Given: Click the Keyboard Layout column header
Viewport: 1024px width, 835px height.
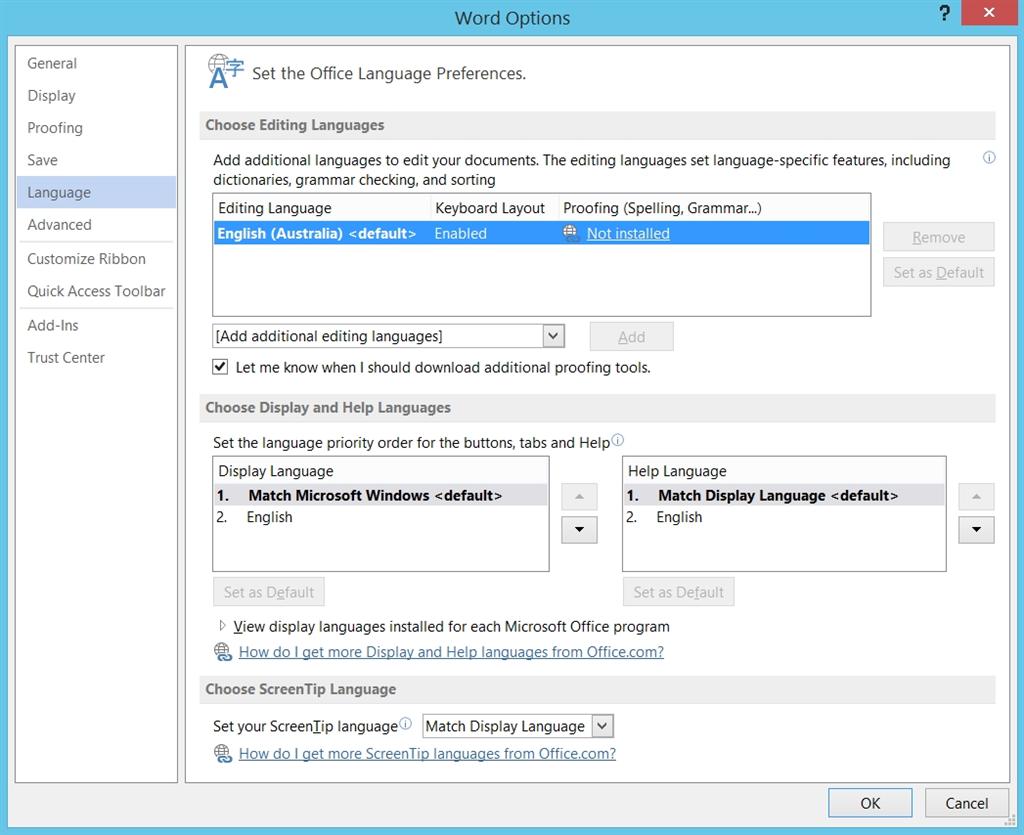Looking at the screenshot, I should [495, 208].
